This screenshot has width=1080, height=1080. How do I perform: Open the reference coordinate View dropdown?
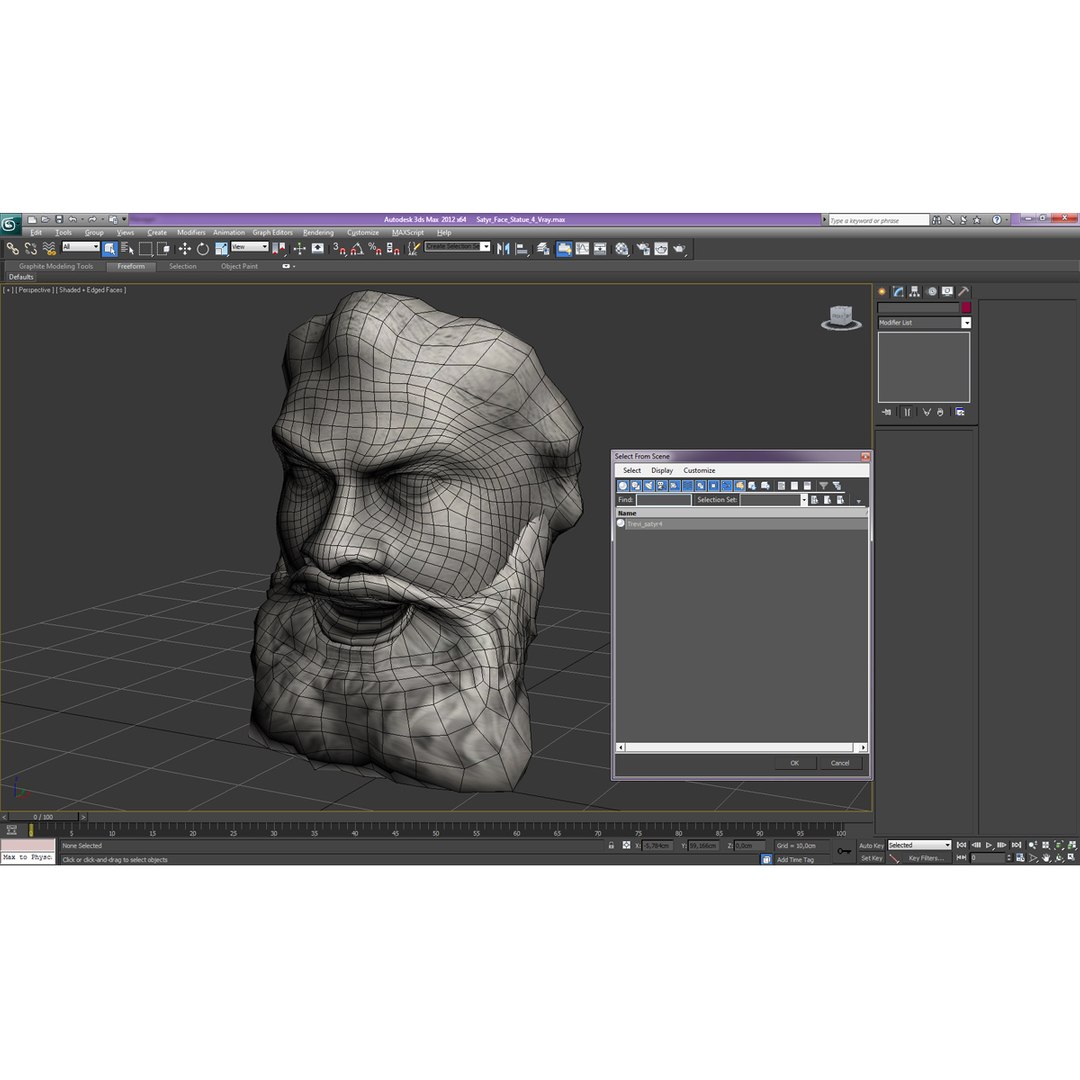pyautogui.click(x=249, y=247)
